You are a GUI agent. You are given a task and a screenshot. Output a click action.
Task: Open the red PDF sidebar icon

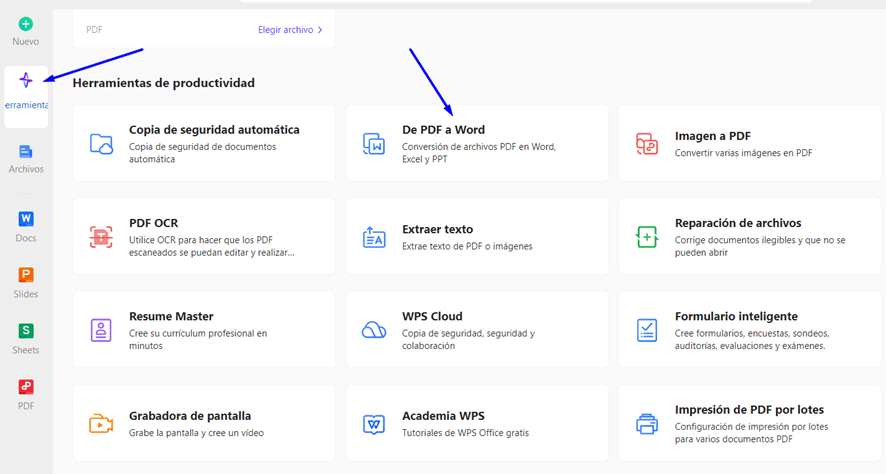tap(26, 386)
